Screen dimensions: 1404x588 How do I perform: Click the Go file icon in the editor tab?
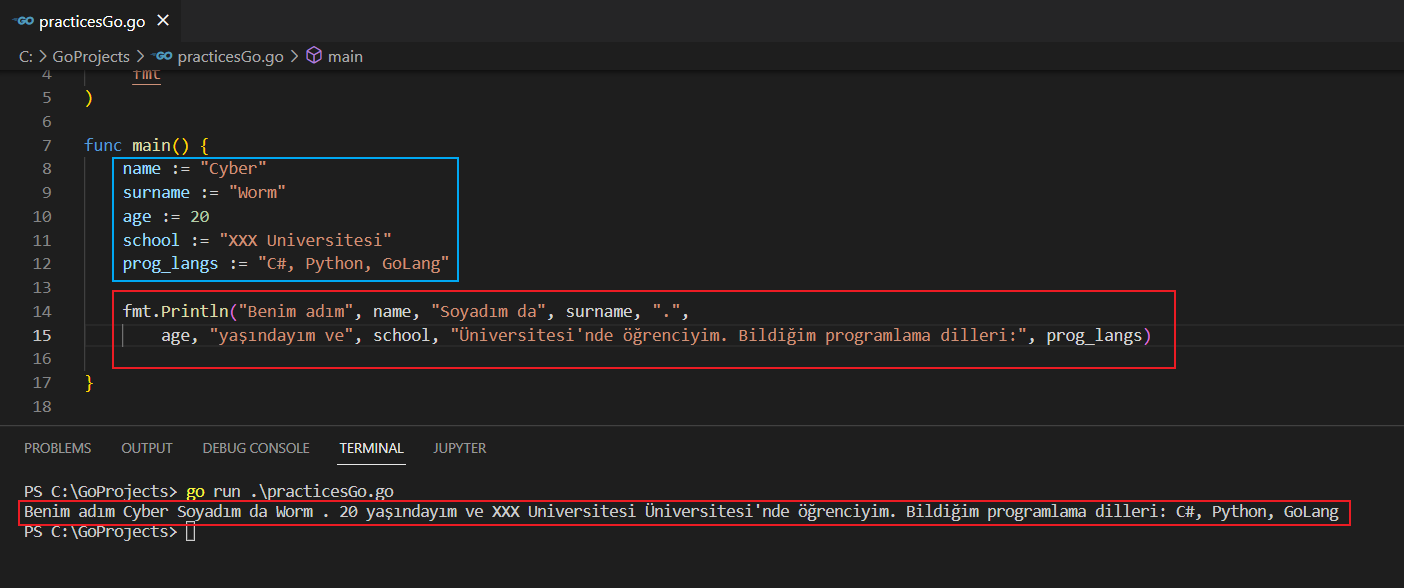(23, 21)
